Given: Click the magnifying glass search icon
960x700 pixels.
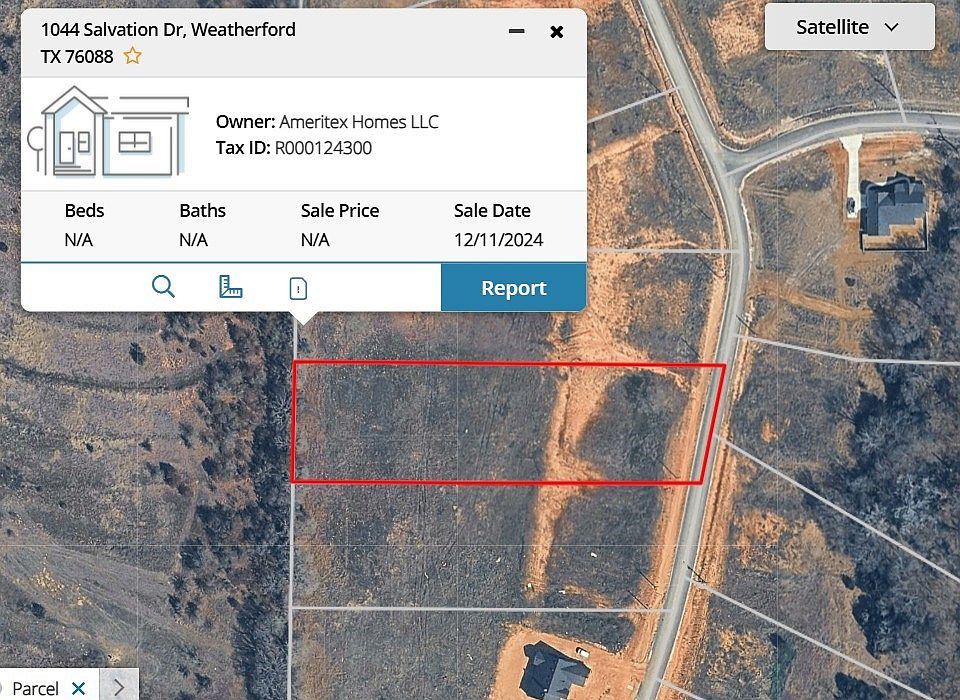Looking at the screenshot, I should point(163,287).
